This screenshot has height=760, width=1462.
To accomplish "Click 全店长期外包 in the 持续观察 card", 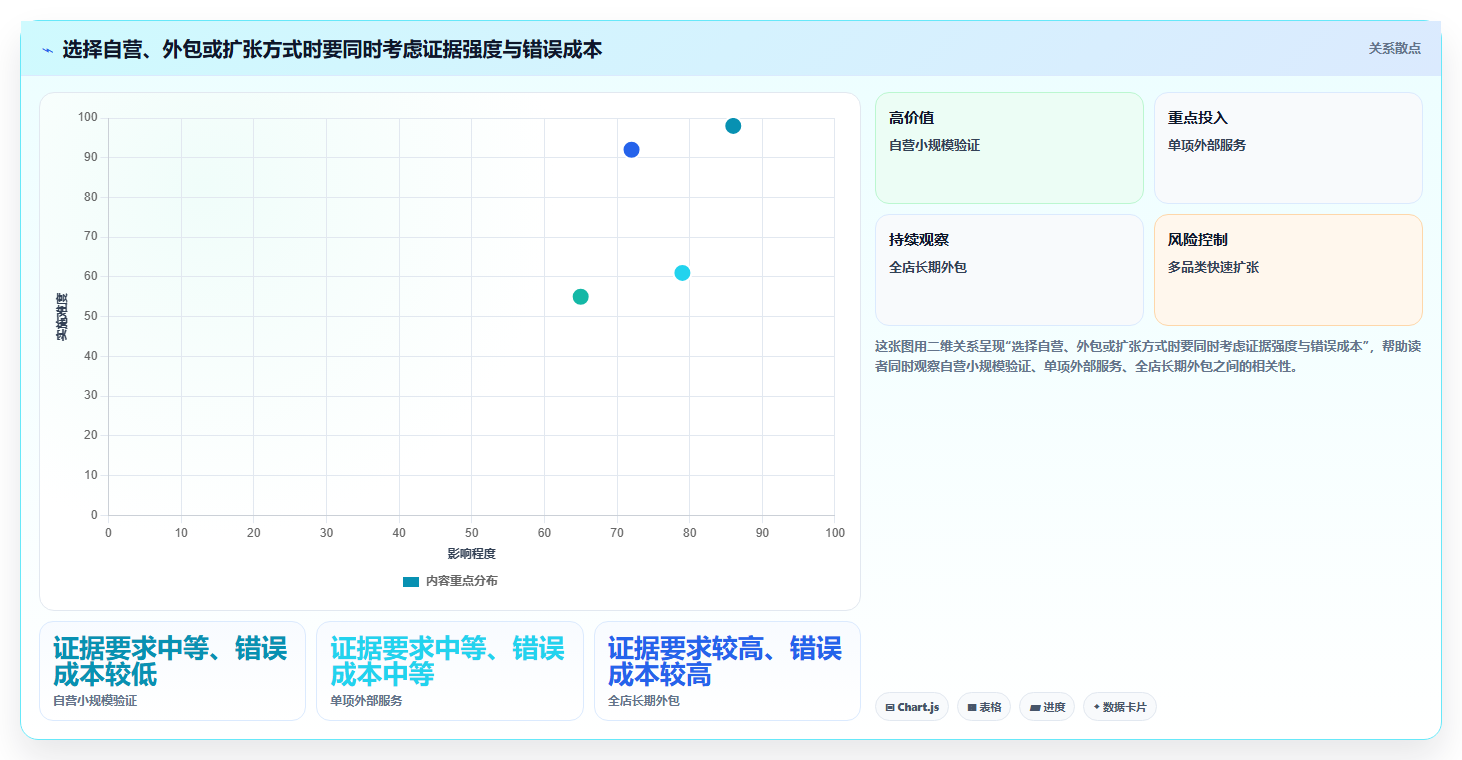I will 928,267.
